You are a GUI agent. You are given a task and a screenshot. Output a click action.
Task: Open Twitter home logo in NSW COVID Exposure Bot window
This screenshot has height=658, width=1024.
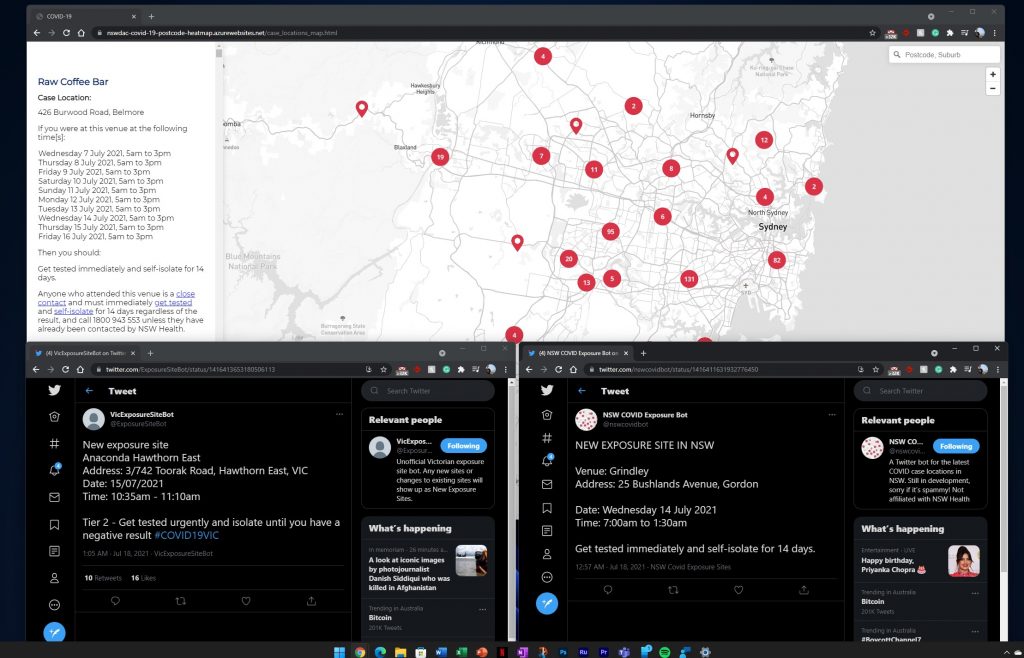pos(547,390)
